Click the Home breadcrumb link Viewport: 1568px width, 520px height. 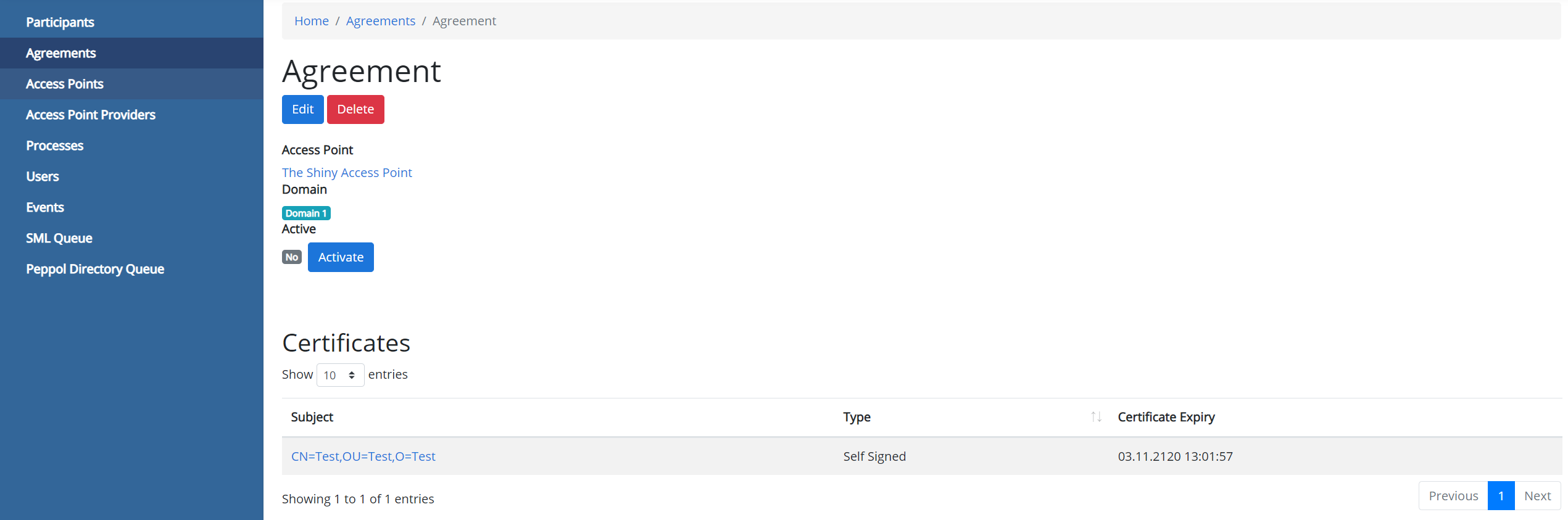pyautogui.click(x=311, y=21)
